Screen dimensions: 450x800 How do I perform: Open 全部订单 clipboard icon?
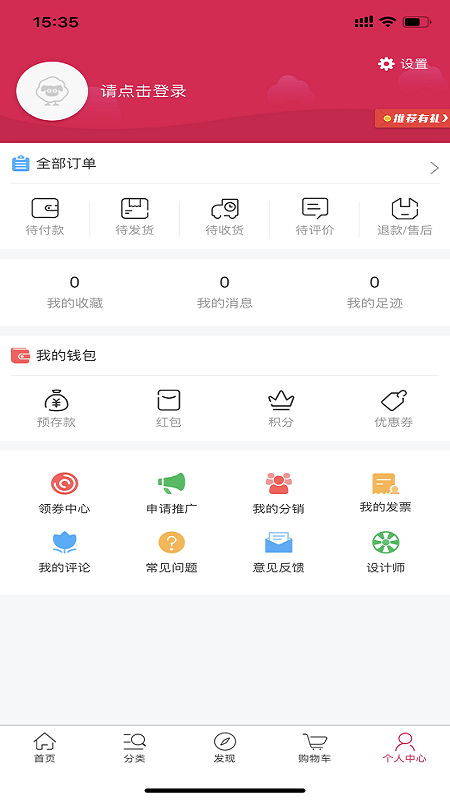click(20, 164)
